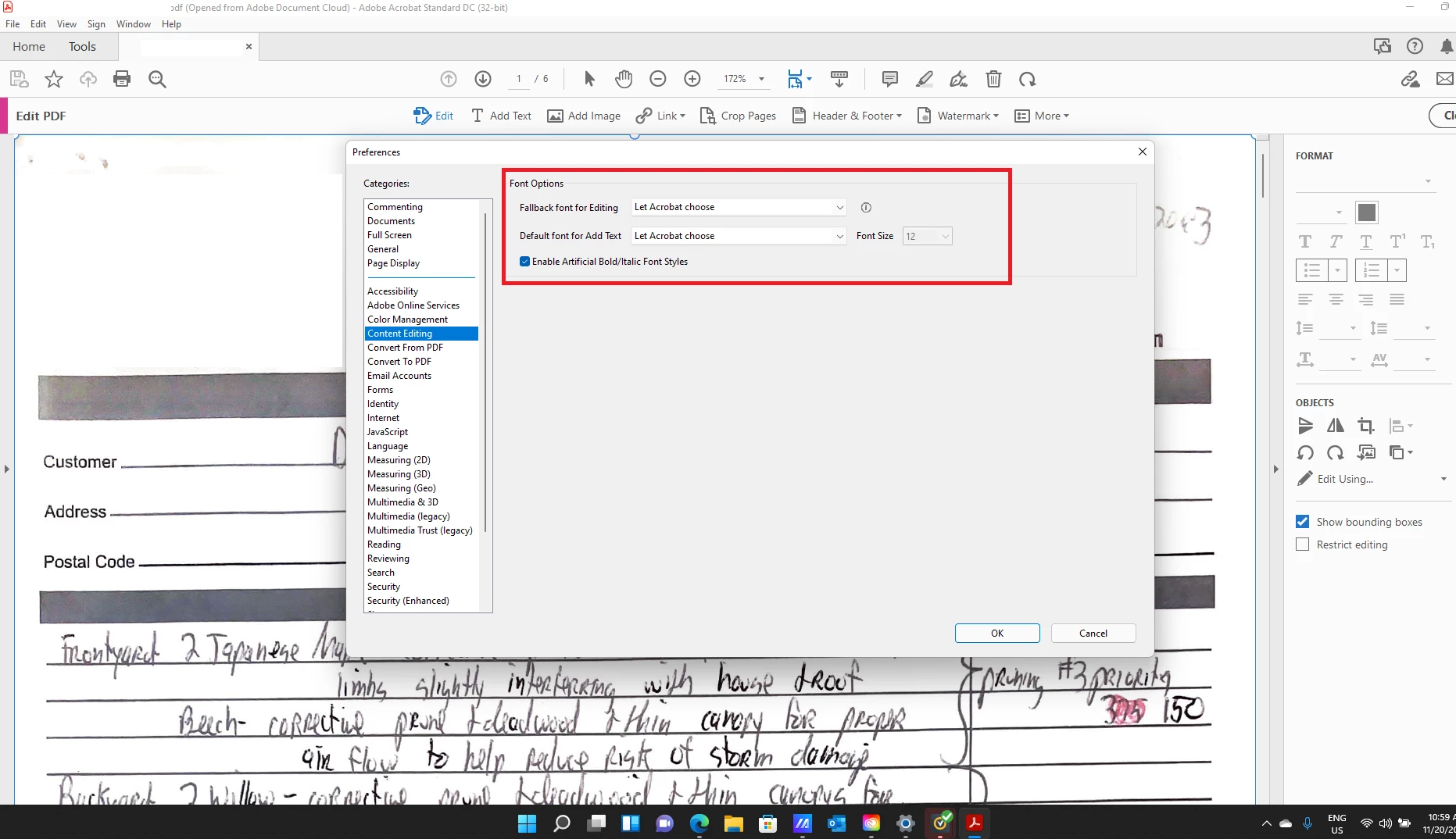The image size is (1456, 839).
Task: Toggle bold text format icon
Action: pos(1305,242)
